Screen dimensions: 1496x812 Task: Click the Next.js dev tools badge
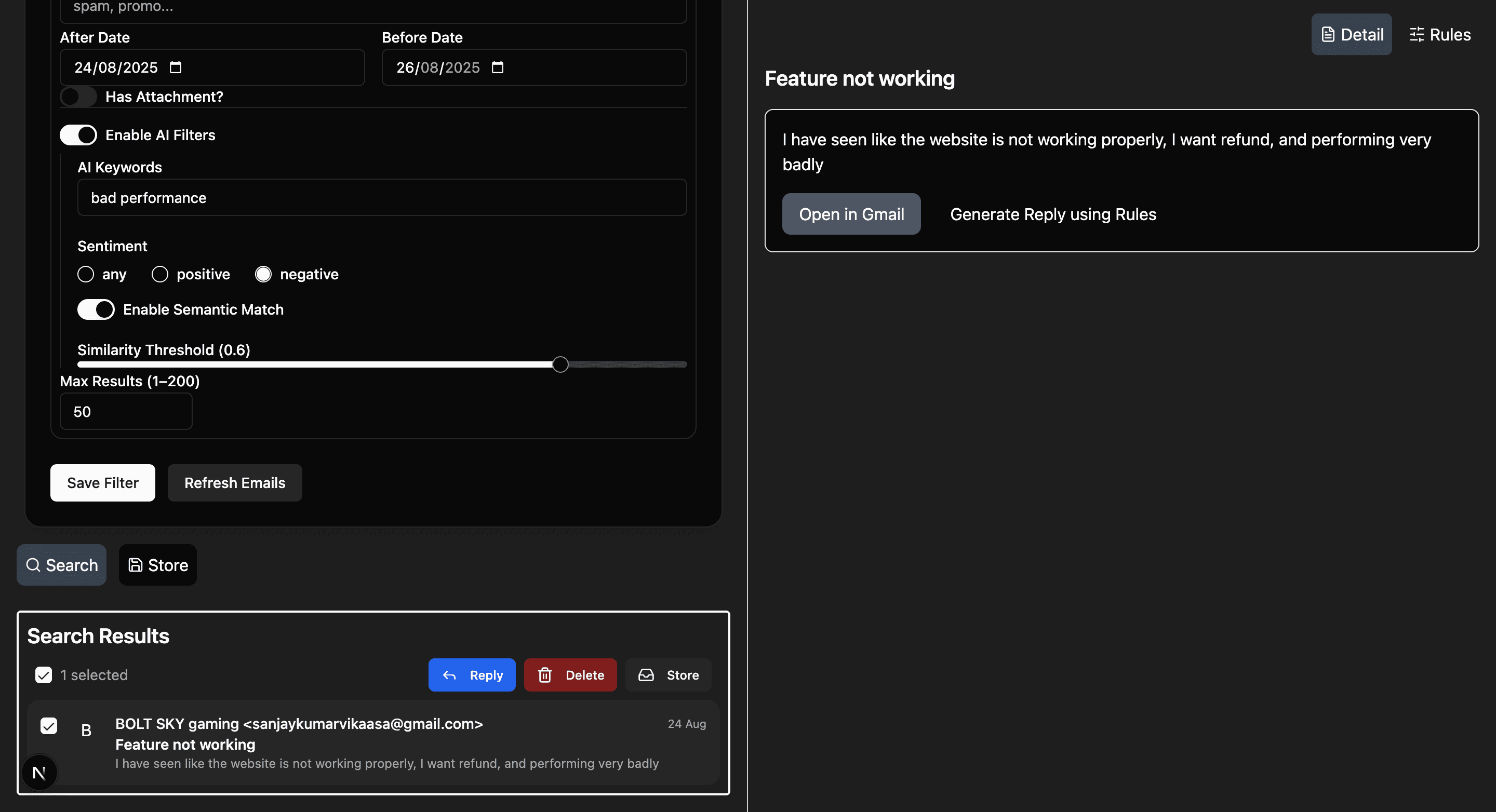(39, 773)
